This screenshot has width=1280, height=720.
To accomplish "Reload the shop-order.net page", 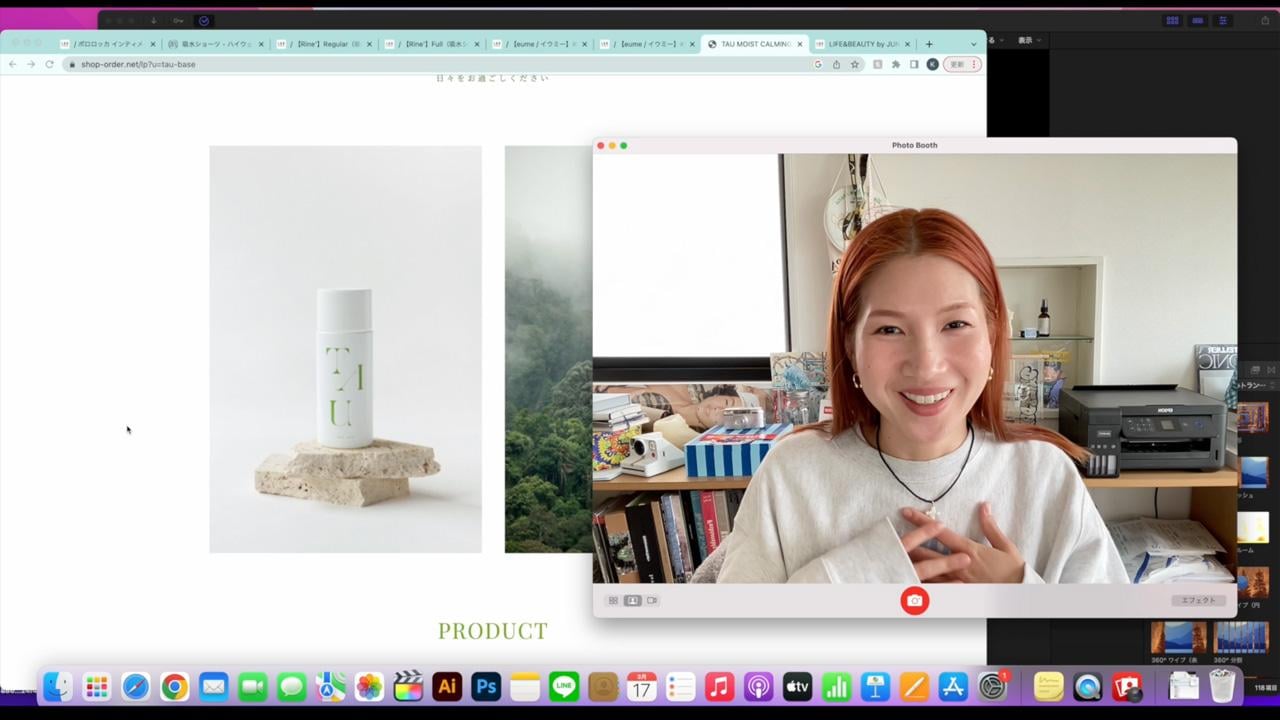I will (x=49, y=64).
